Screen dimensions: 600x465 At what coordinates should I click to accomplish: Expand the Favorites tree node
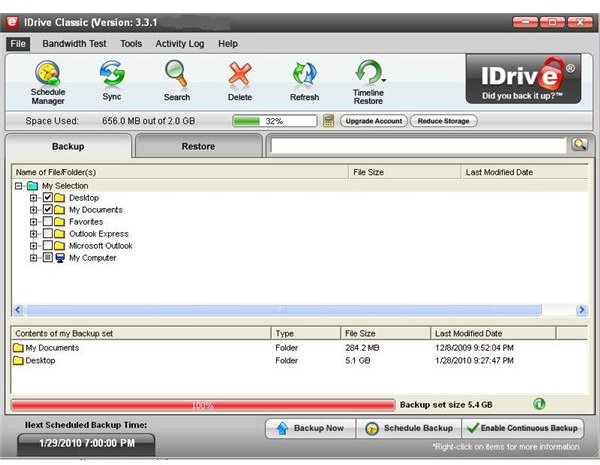(x=34, y=222)
